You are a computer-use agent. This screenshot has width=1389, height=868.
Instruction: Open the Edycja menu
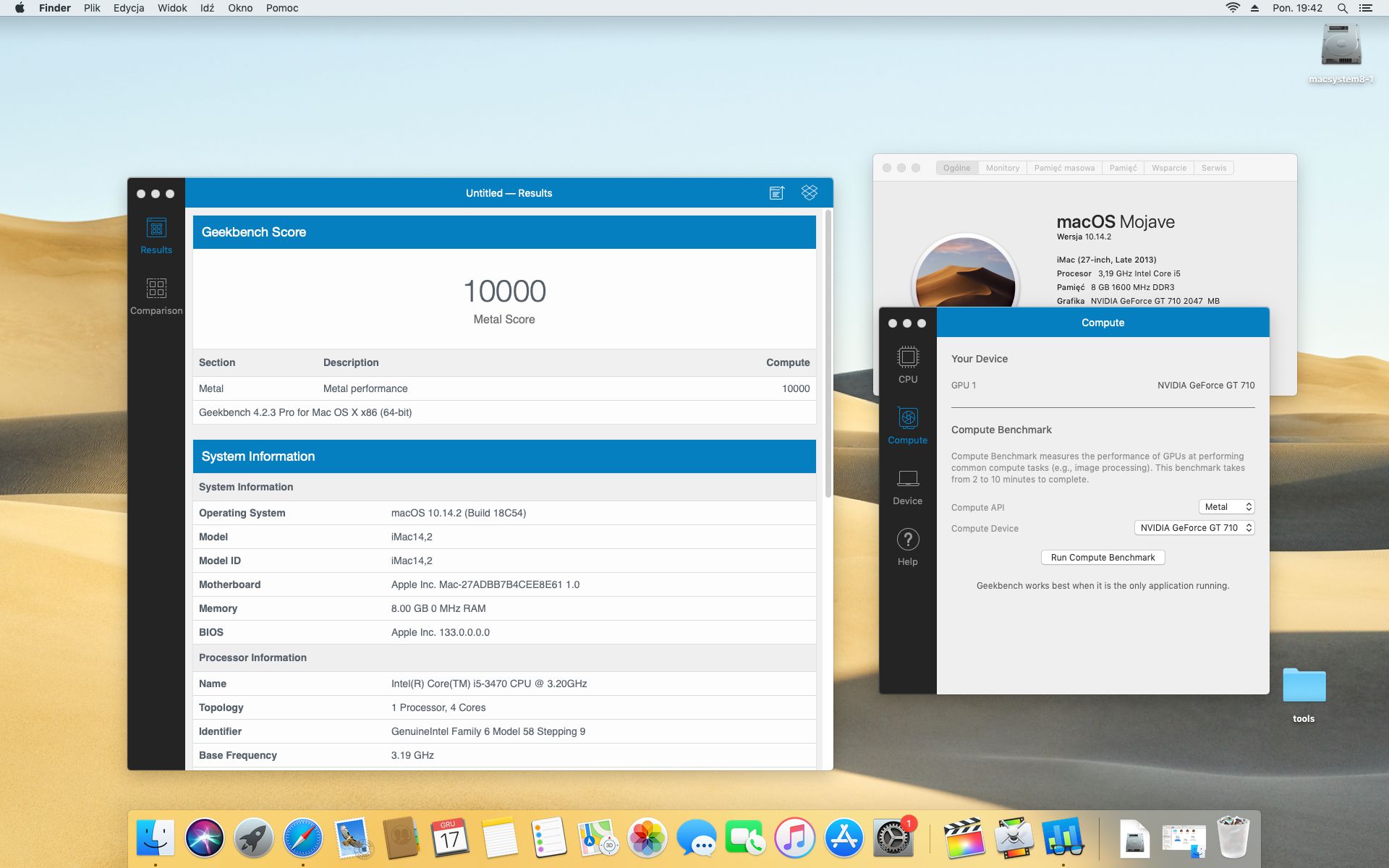click(129, 8)
